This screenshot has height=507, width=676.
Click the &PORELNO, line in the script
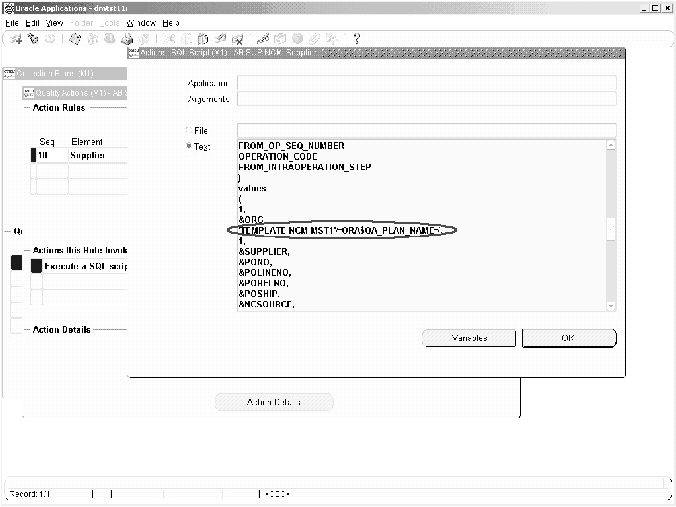pos(263,283)
